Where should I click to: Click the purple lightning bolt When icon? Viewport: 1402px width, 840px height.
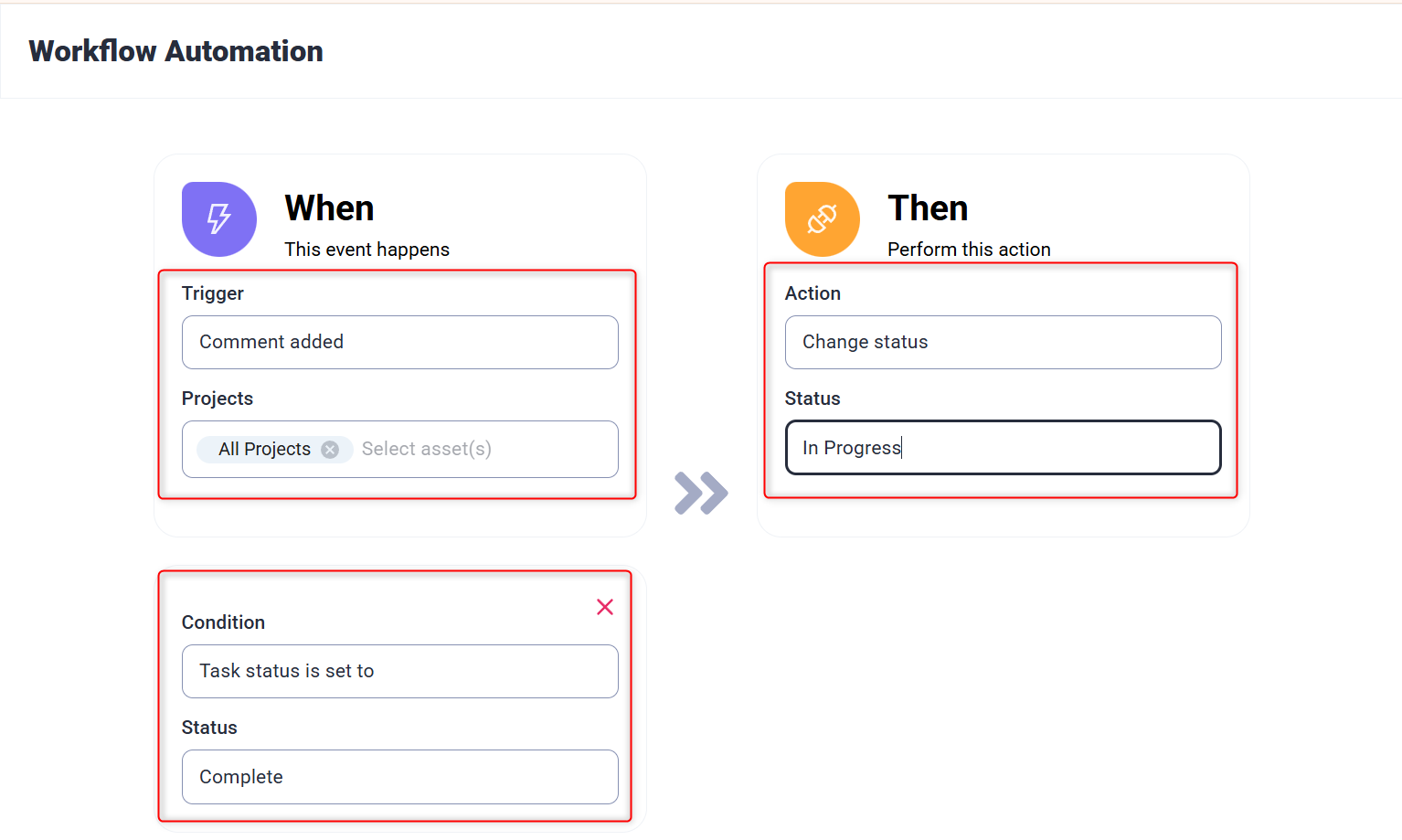(x=219, y=219)
